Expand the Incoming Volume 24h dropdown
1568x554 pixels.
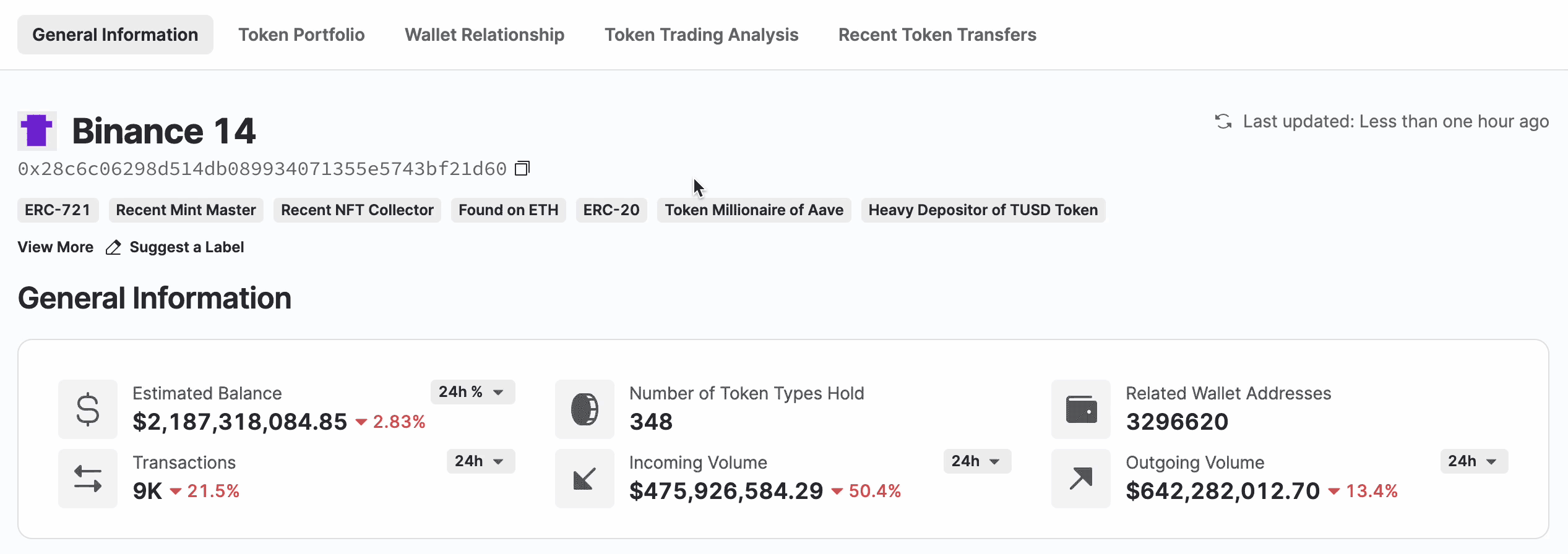[x=976, y=461]
